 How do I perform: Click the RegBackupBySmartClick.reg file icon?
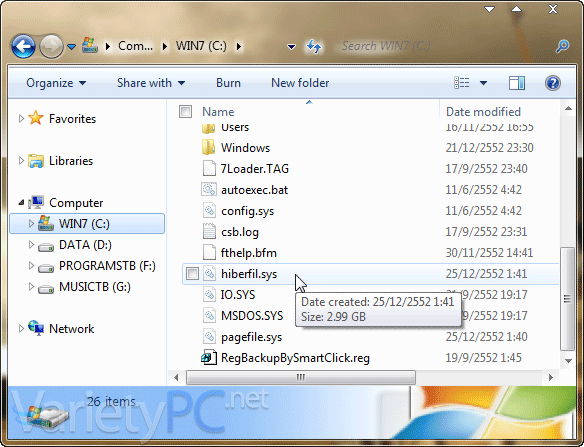point(209,358)
